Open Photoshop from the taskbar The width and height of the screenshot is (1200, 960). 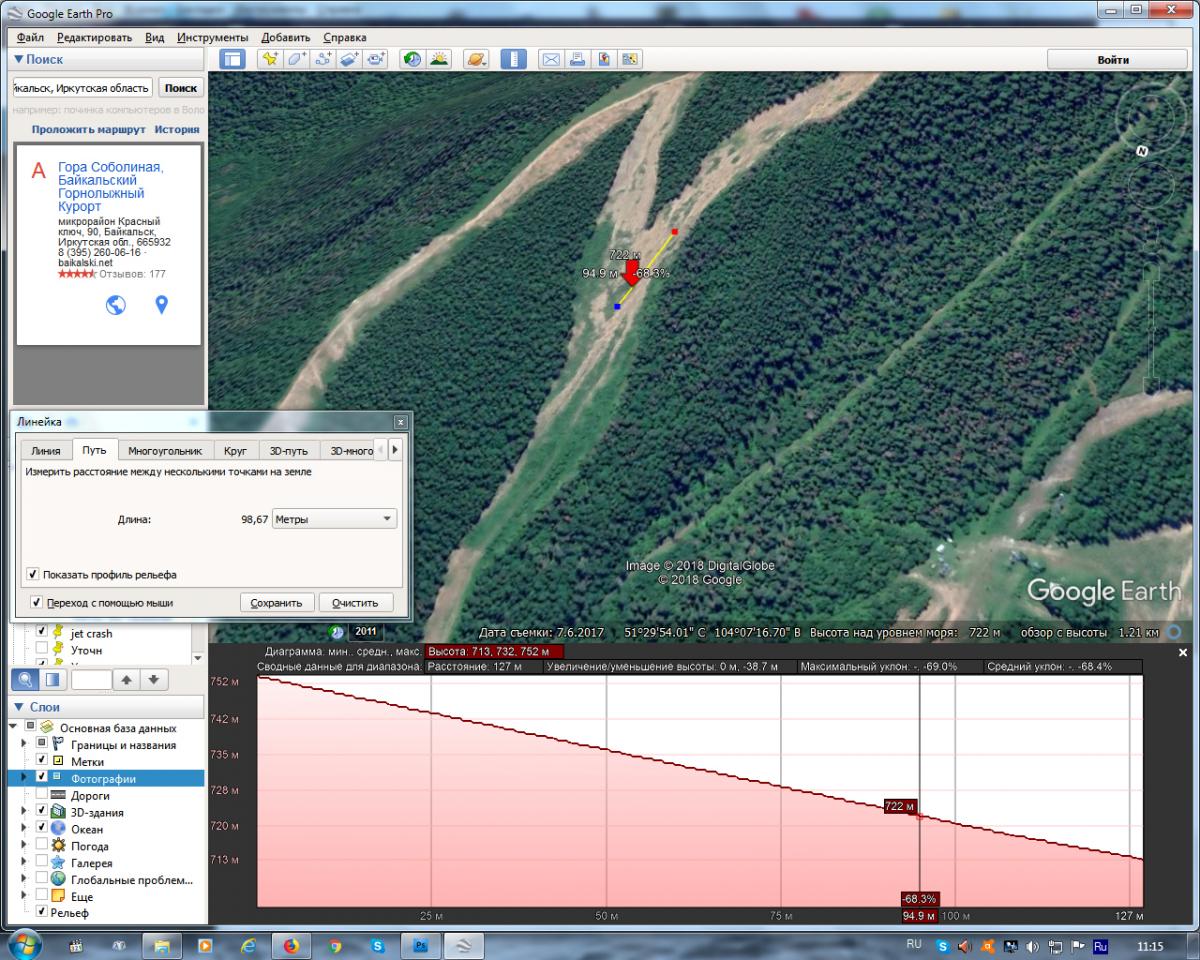(x=420, y=944)
